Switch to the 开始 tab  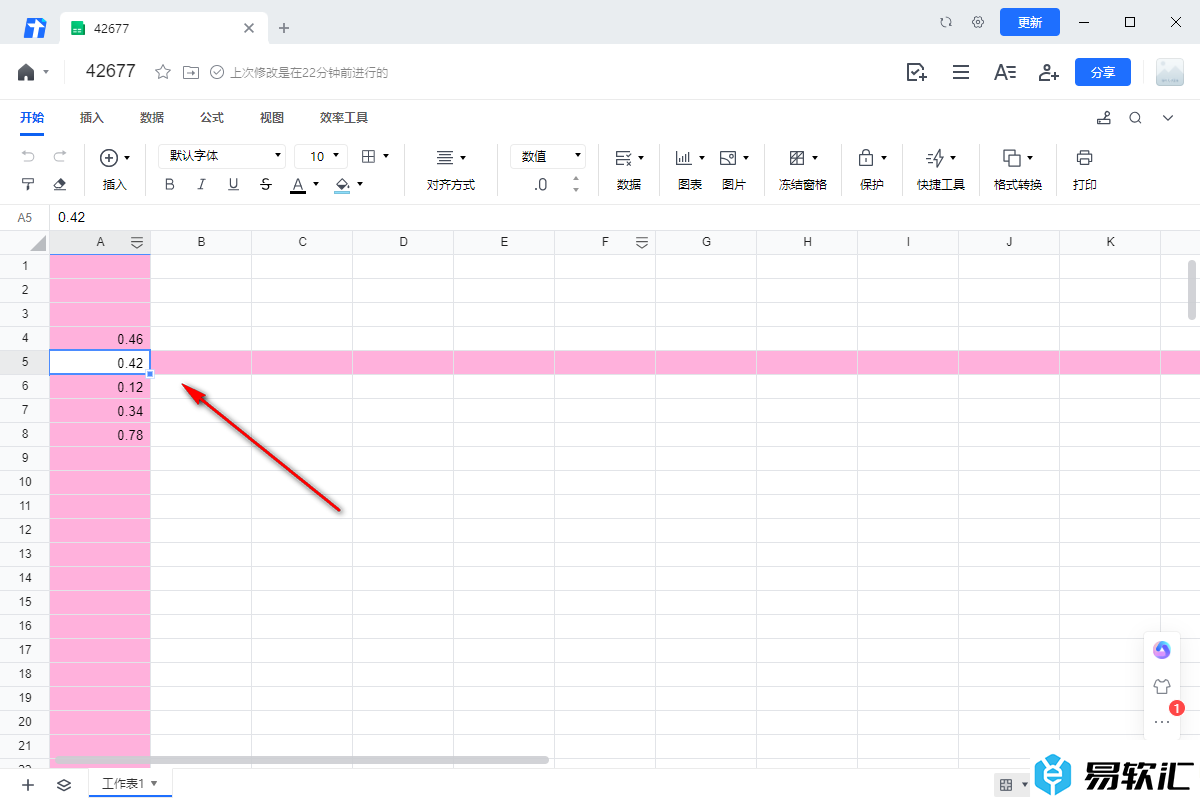(32, 117)
